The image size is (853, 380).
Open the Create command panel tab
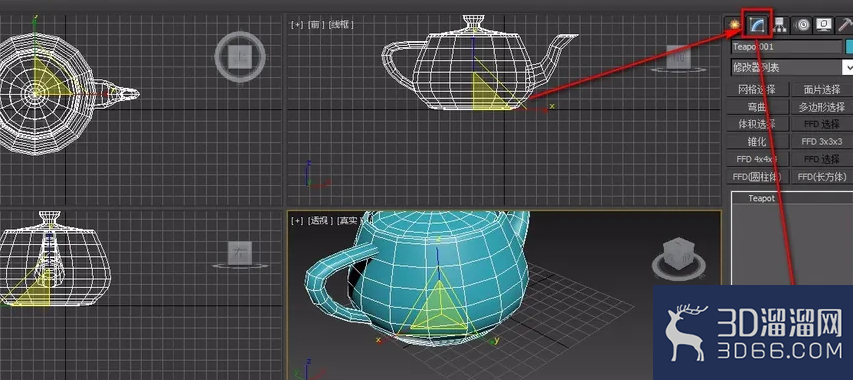(x=735, y=24)
